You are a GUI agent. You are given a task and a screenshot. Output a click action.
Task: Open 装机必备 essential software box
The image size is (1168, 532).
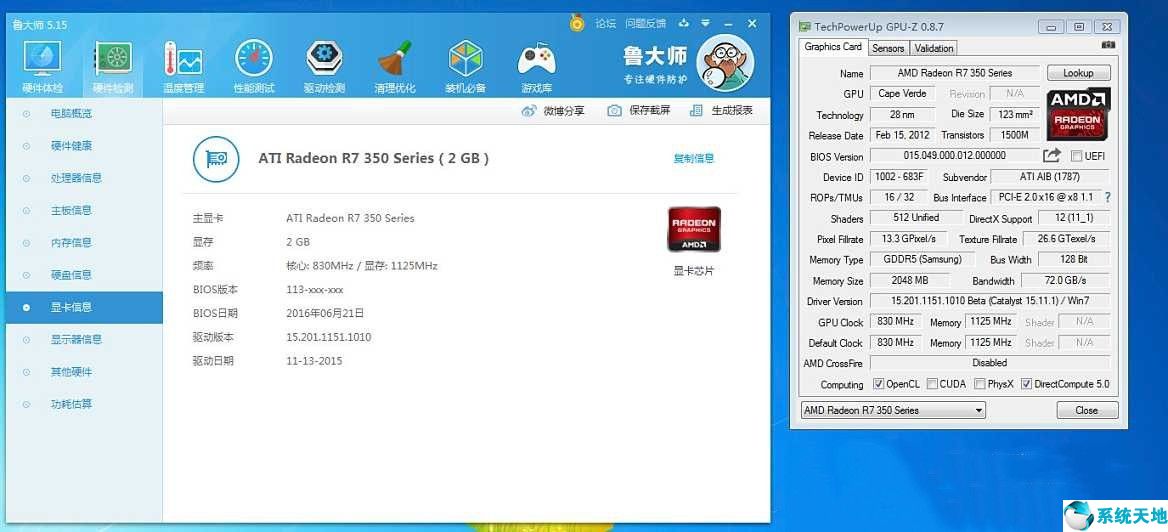(466, 59)
